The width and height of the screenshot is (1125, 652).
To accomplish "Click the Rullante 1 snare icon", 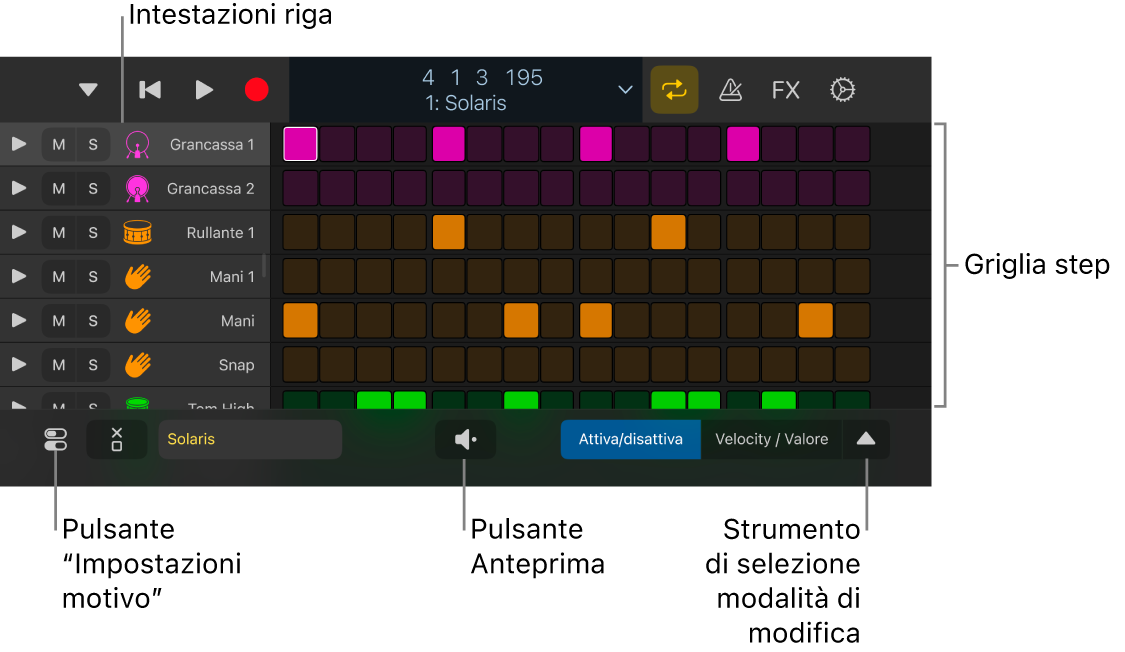I will point(137,232).
